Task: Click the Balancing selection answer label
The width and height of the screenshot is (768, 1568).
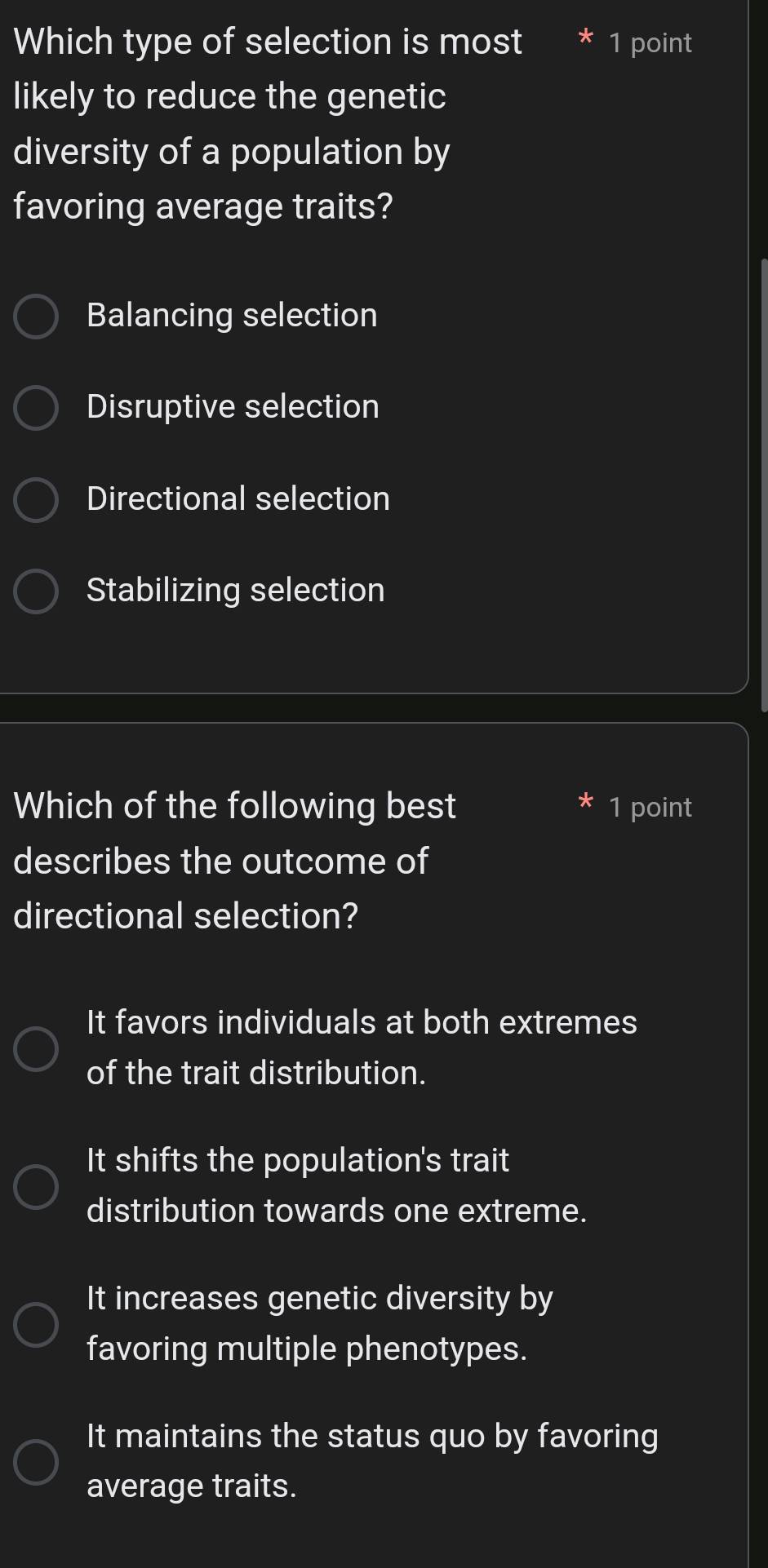Action: click(231, 317)
